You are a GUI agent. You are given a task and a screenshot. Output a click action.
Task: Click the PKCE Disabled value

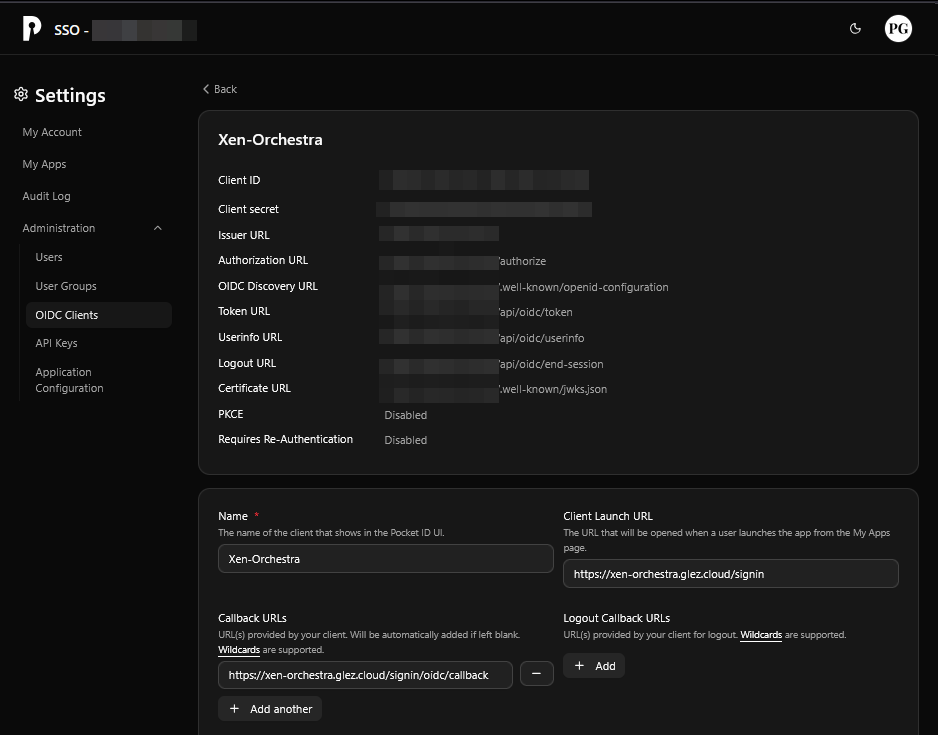(x=406, y=415)
